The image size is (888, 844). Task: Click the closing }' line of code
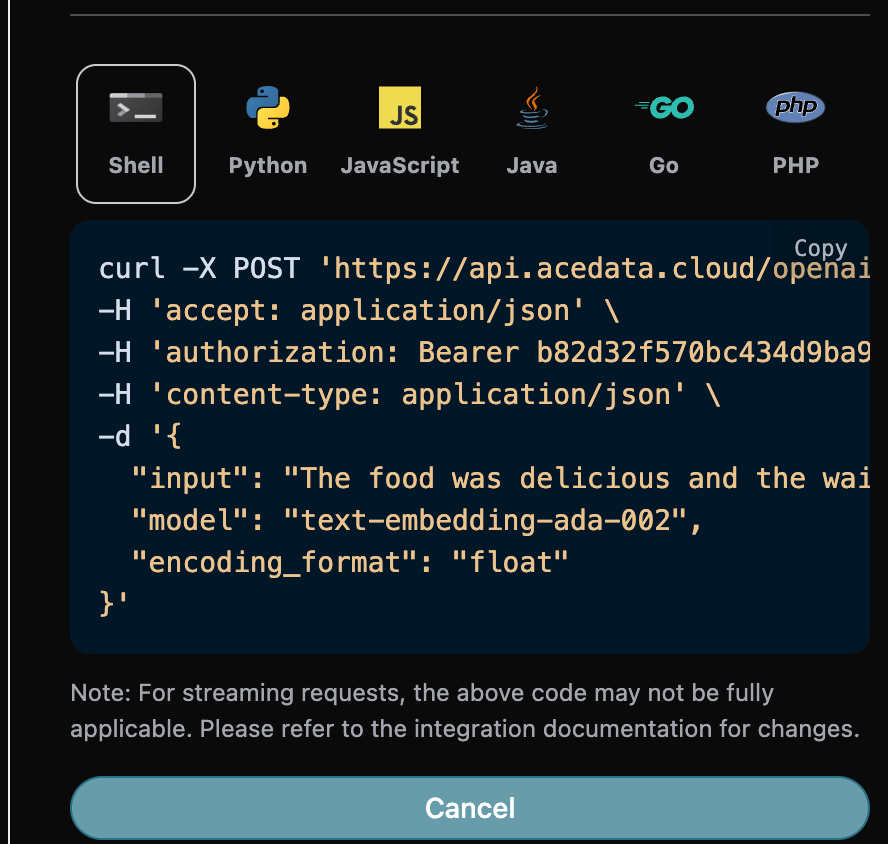coord(114,604)
